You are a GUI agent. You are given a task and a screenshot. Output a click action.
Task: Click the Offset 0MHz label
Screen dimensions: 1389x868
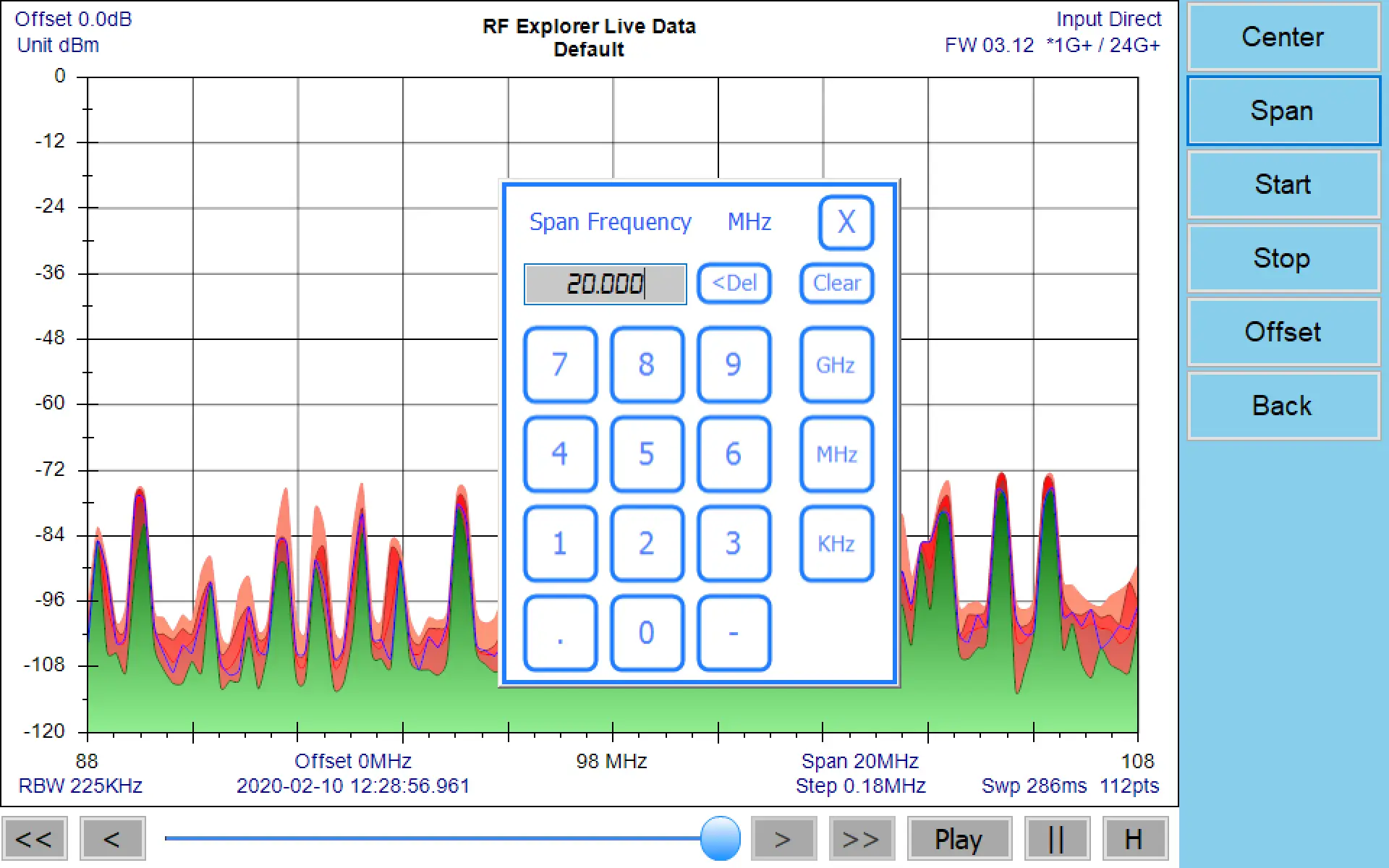352,761
